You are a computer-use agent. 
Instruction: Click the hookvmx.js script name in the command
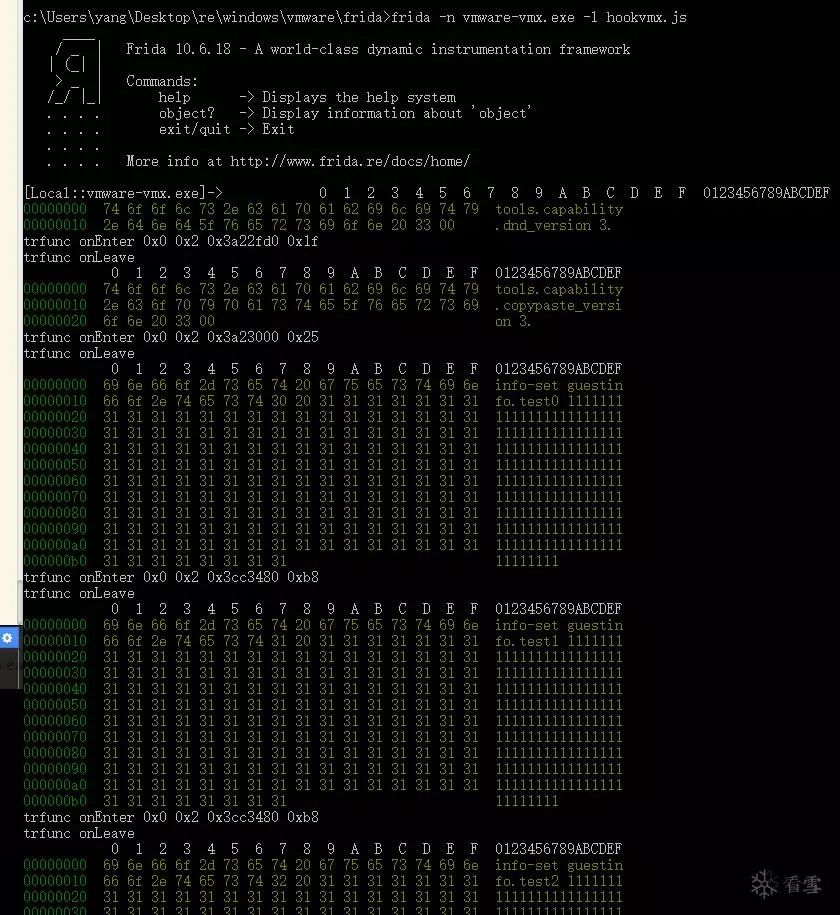tap(646, 18)
